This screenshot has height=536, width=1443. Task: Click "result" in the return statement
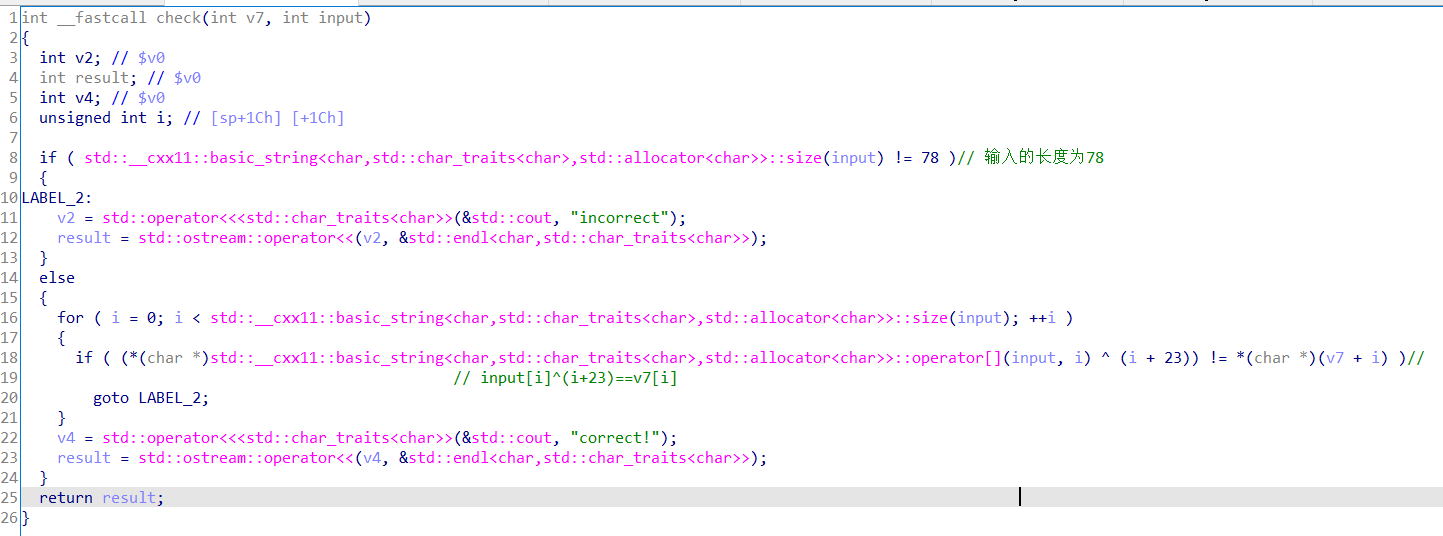(x=129, y=498)
